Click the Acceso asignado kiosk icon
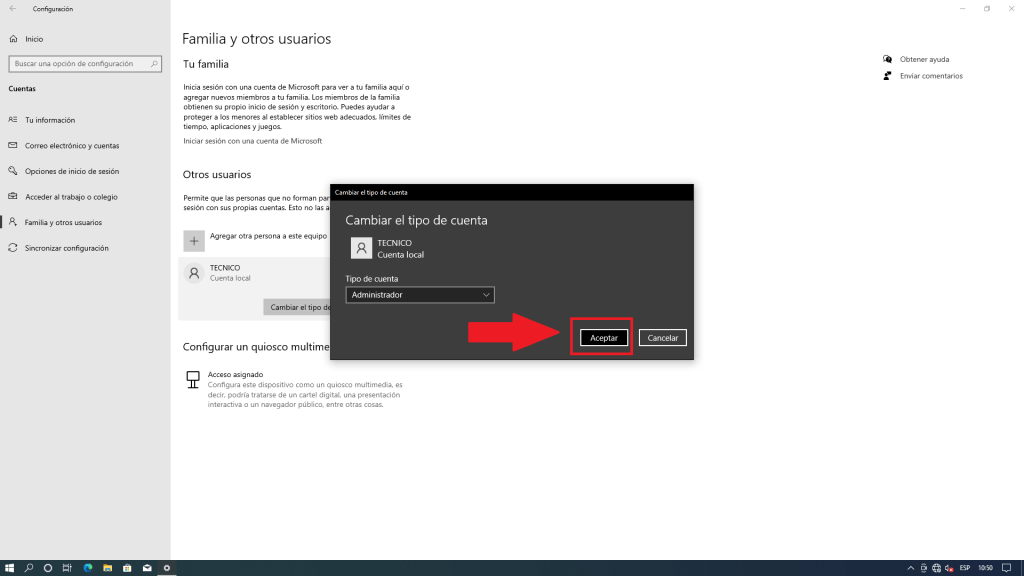This screenshot has height=576, width=1024. coord(193,380)
